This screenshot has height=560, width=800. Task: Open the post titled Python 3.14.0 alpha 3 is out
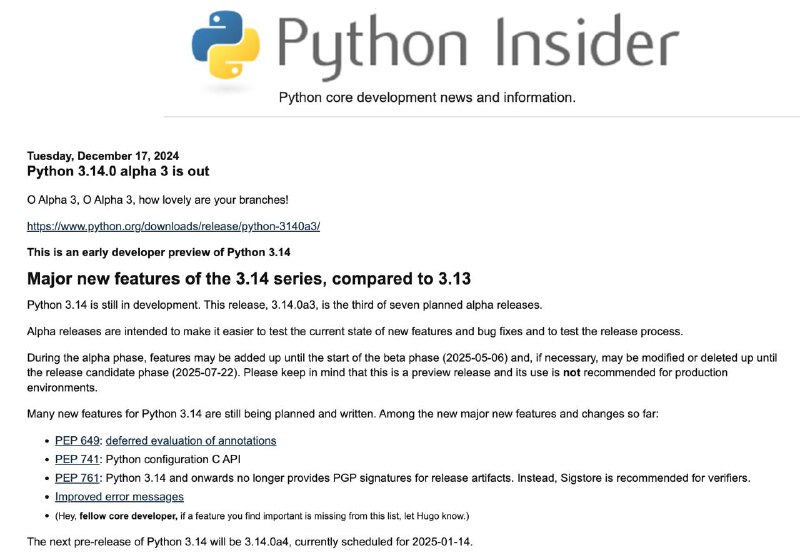118,171
